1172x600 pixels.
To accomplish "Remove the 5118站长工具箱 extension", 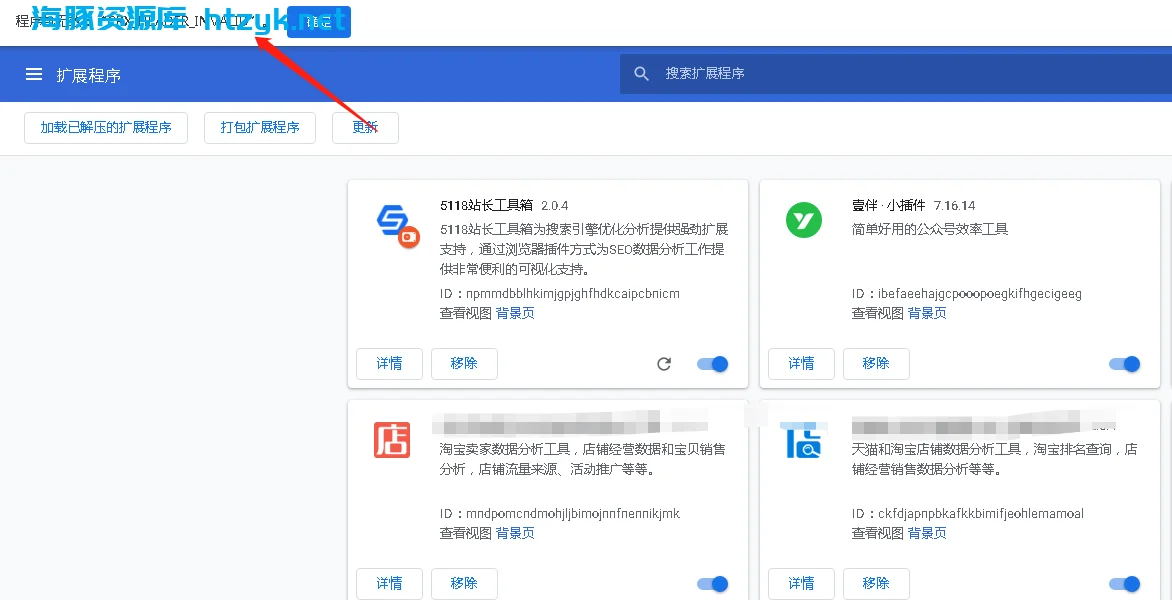I will point(464,364).
